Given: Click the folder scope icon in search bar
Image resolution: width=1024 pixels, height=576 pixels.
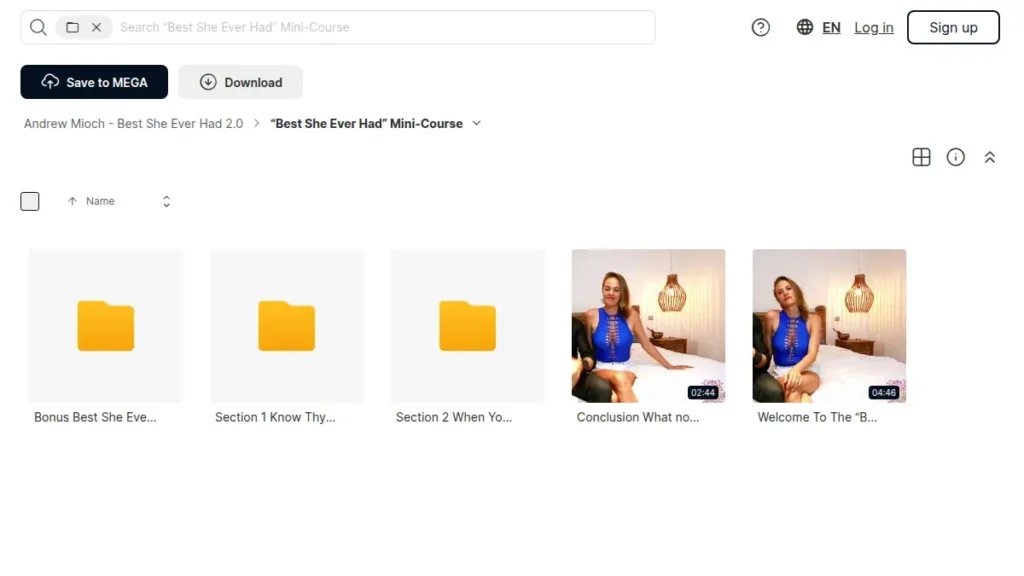Looking at the screenshot, I should tap(72, 27).
